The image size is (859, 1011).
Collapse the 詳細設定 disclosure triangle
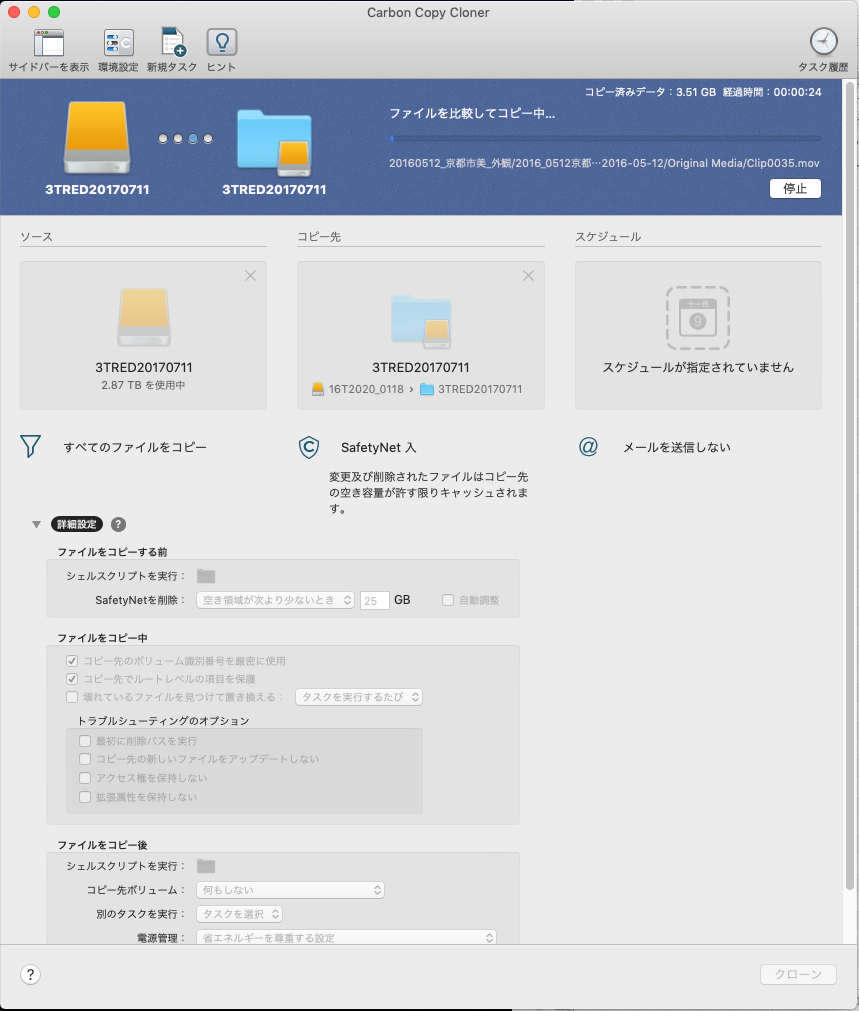coord(37,524)
